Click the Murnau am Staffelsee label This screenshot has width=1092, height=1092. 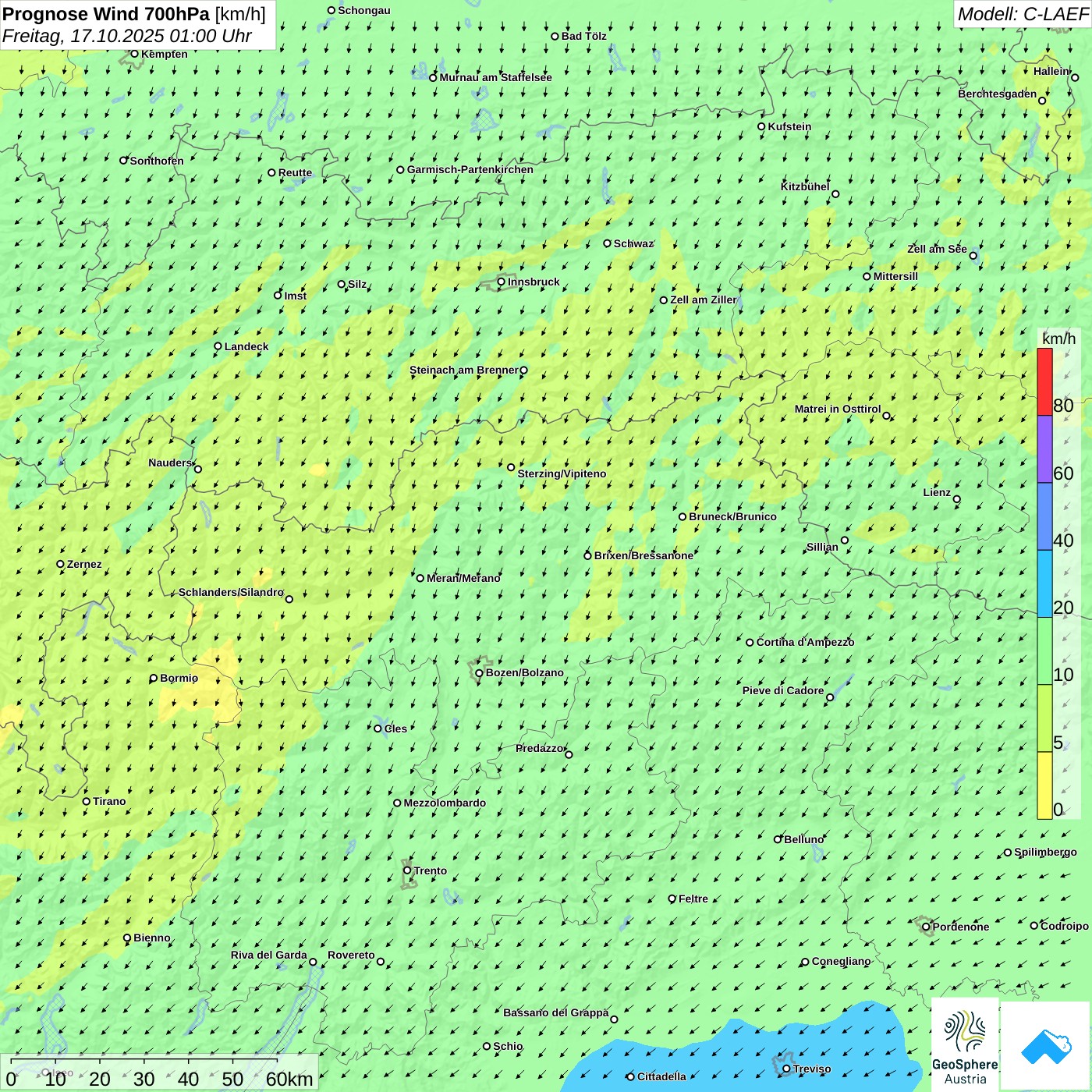(x=495, y=77)
